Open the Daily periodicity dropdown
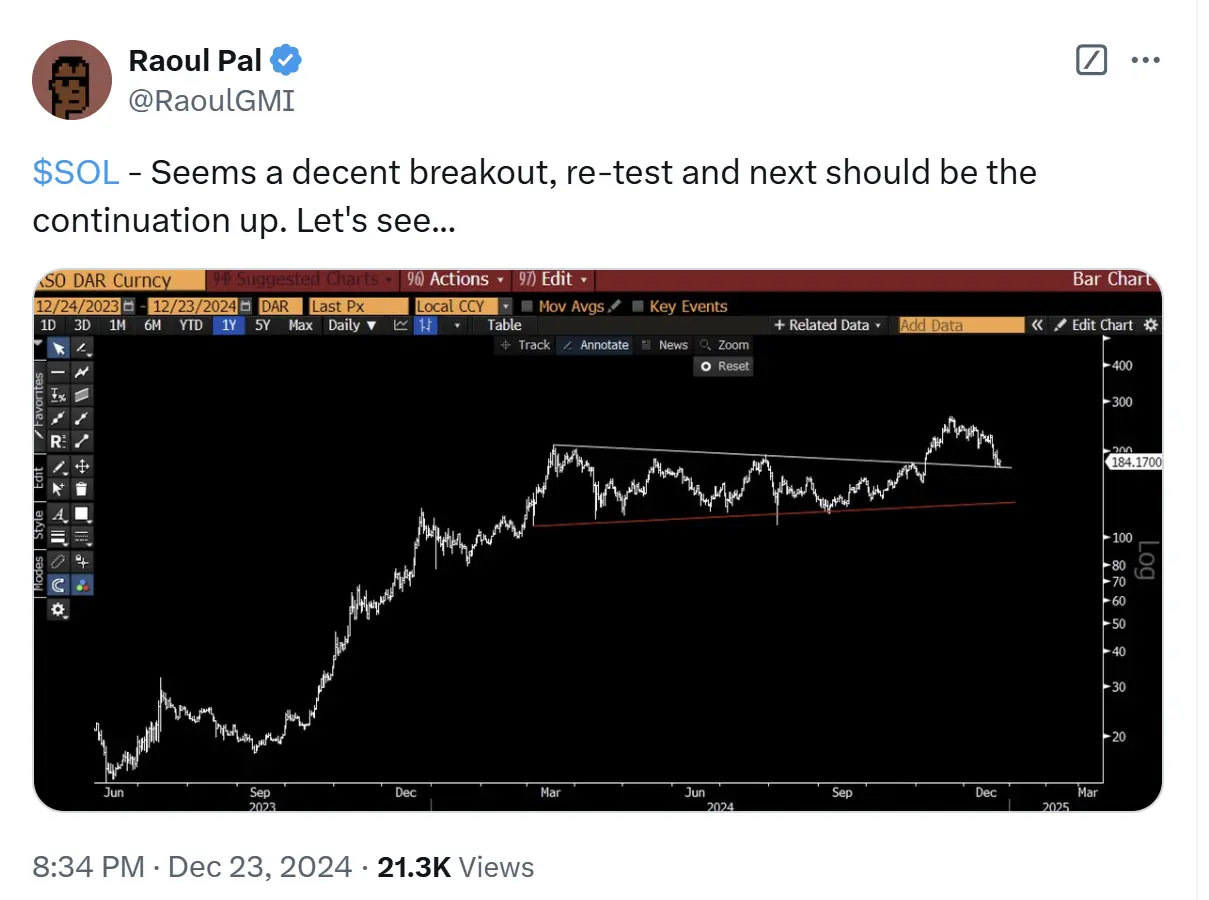 (353, 325)
